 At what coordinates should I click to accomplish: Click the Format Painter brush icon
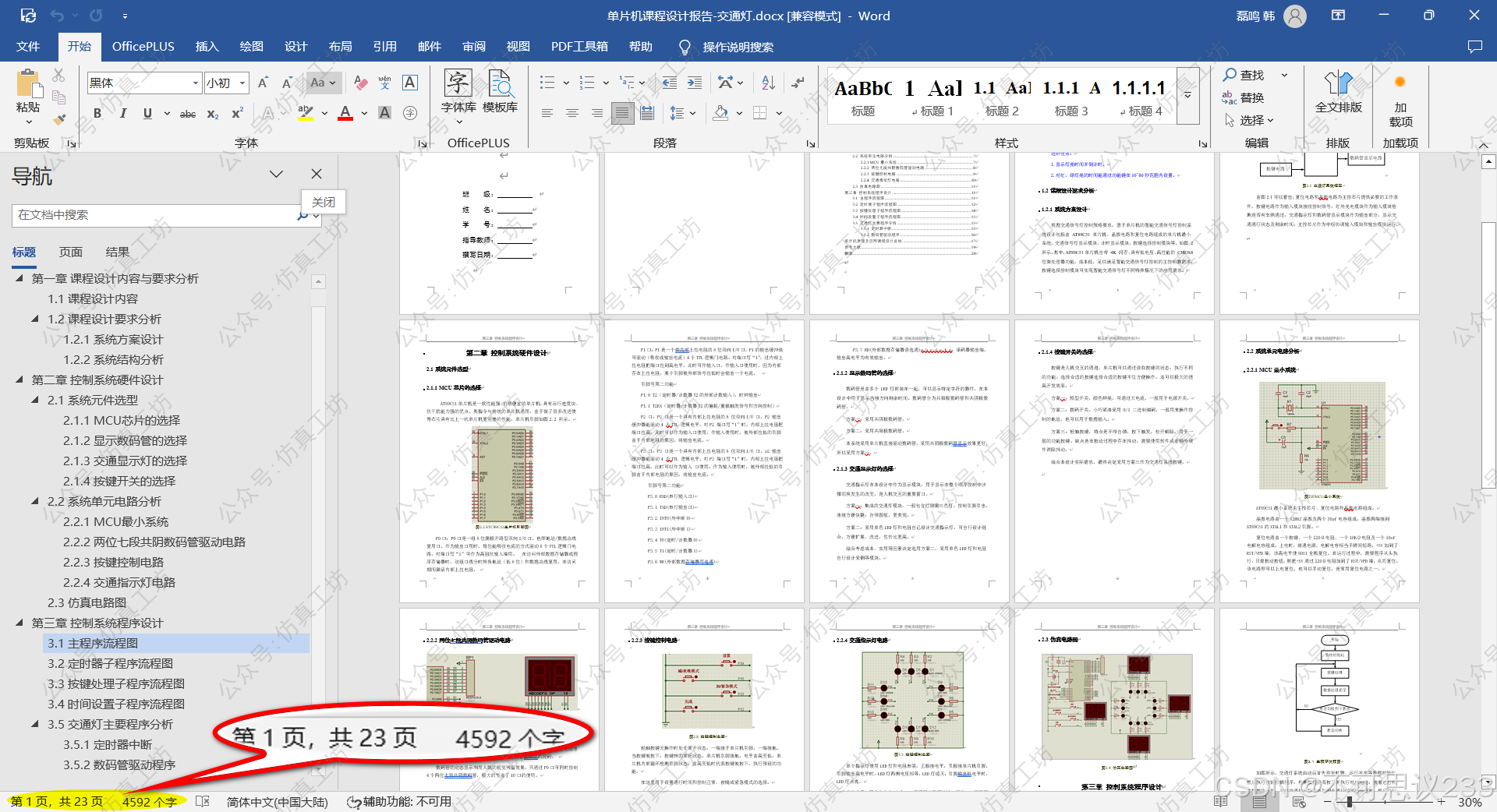[x=58, y=118]
